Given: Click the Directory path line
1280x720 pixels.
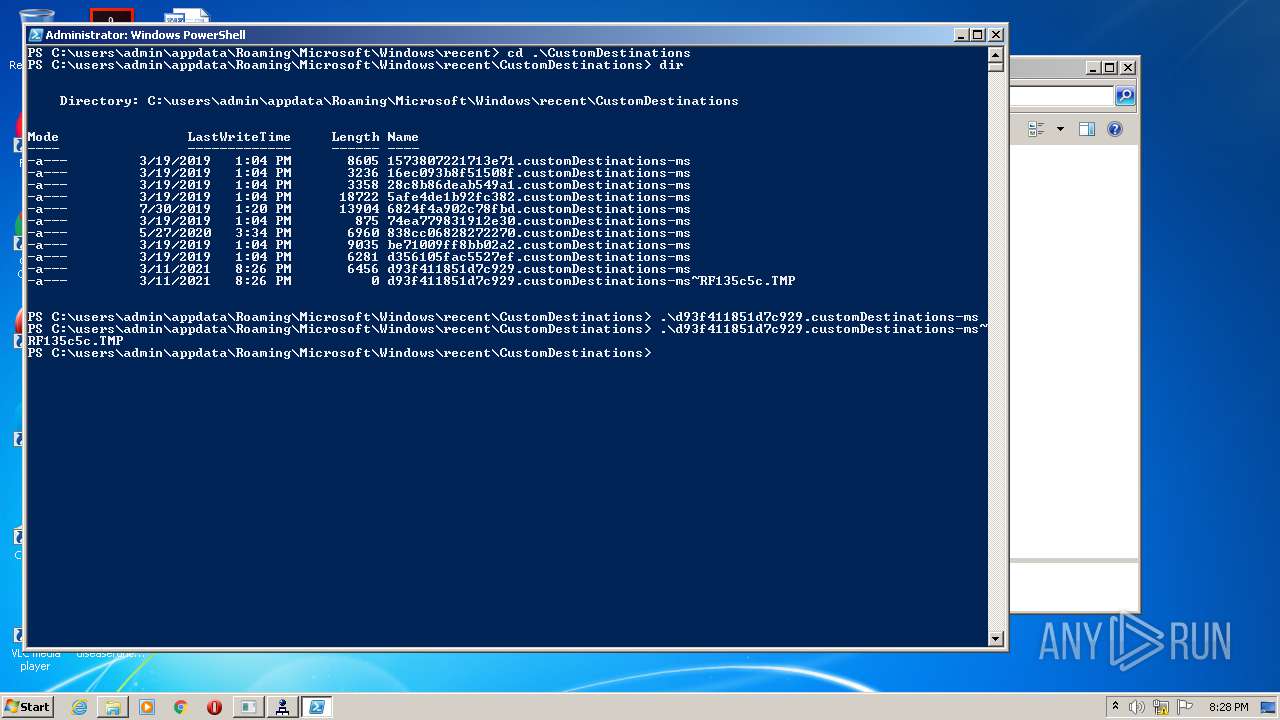Looking at the screenshot, I should tap(399, 101).
